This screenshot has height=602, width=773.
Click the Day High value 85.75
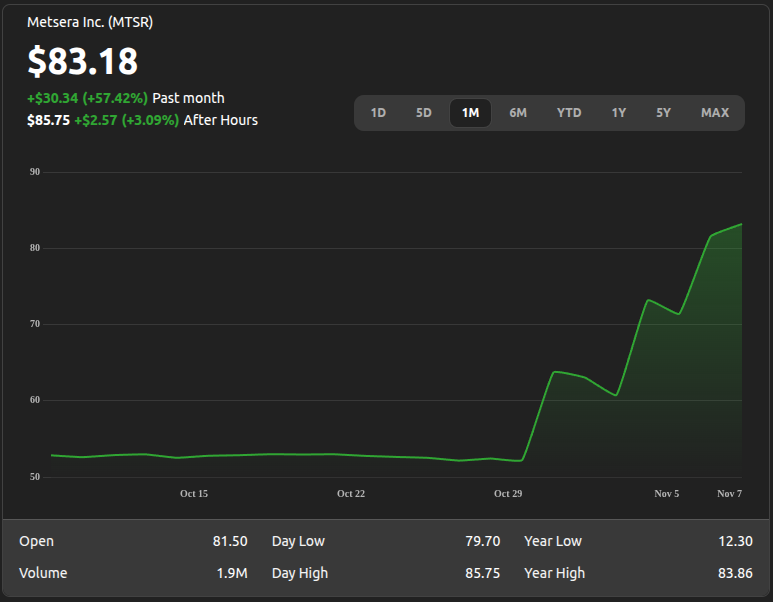[482, 573]
